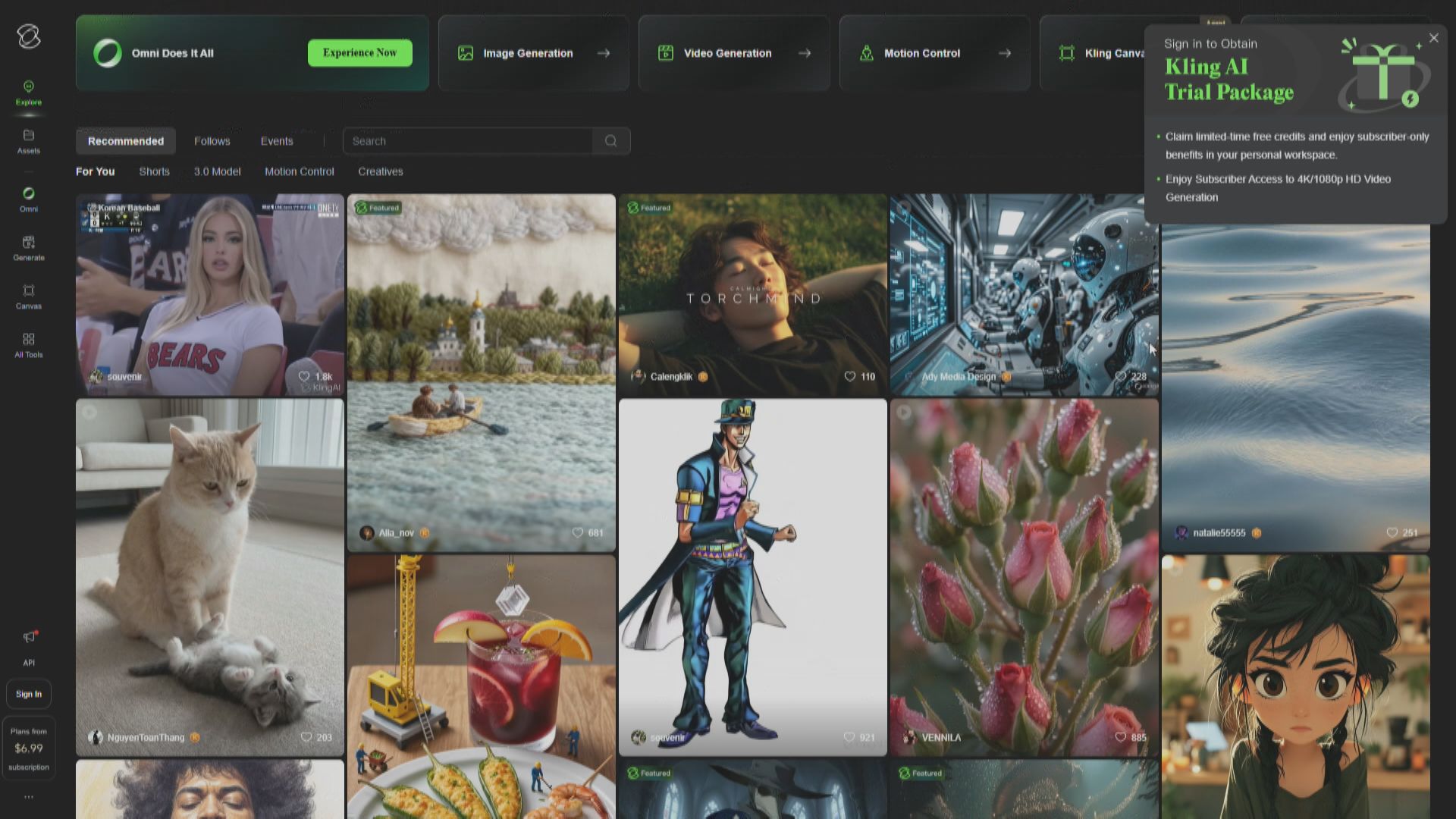The image size is (1456, 819).
Task: Open Plans from $6.99 subscription
Action: [x=29, y=749]
